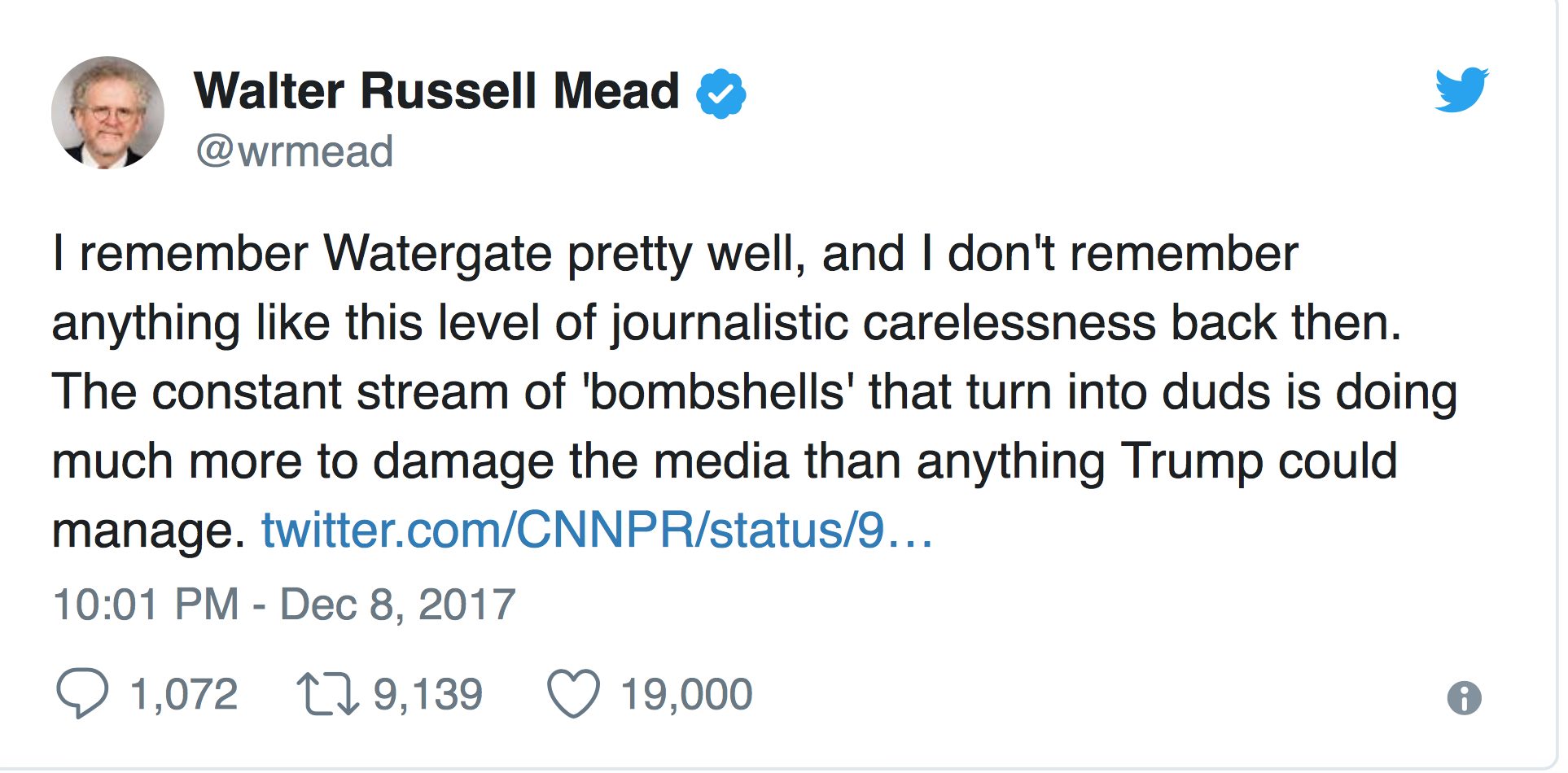Click the 19,000 likes count
1568x773 pixels.
pyautogui.click(x=686, y=694)
